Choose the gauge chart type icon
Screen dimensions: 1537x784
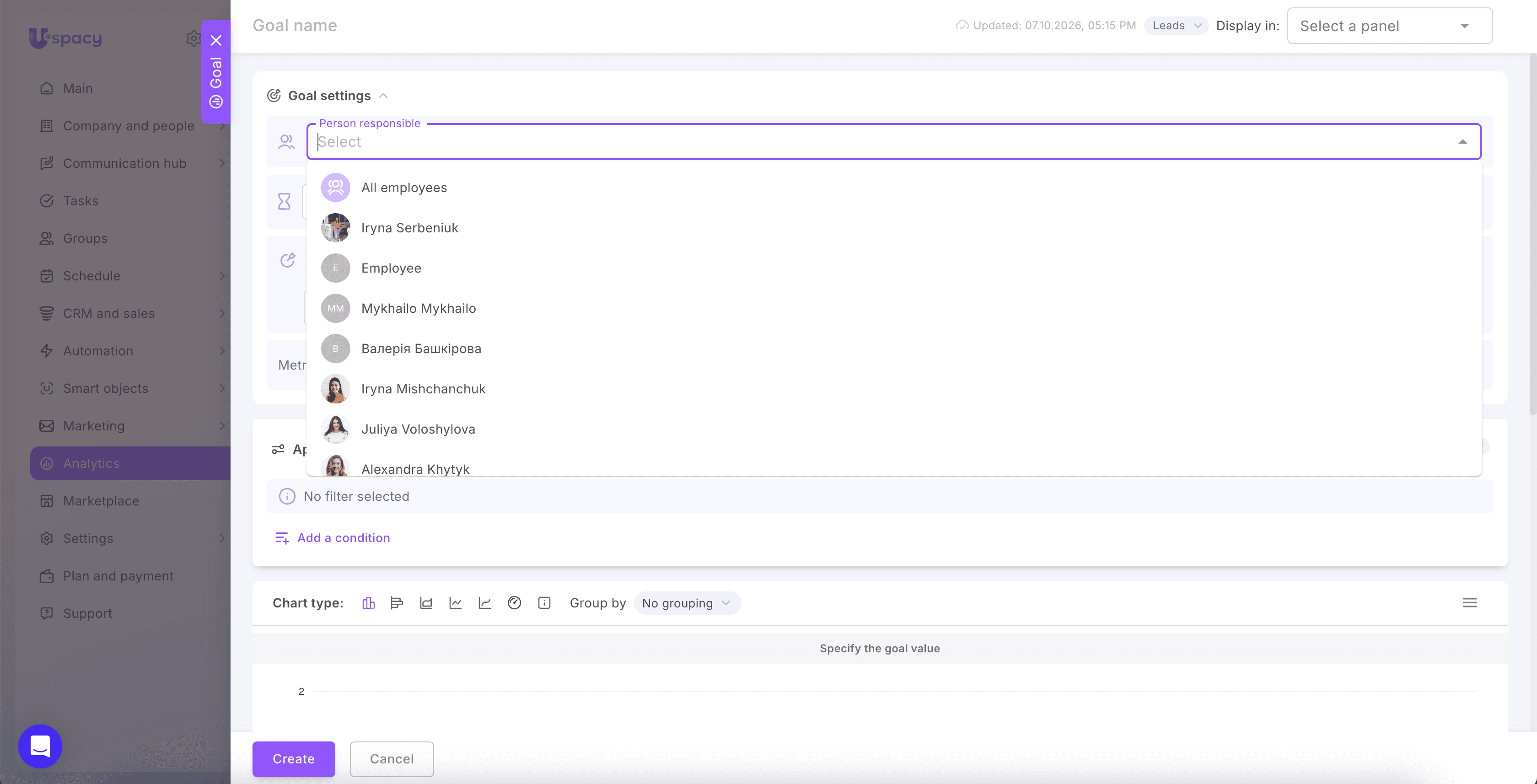[514, 602]
